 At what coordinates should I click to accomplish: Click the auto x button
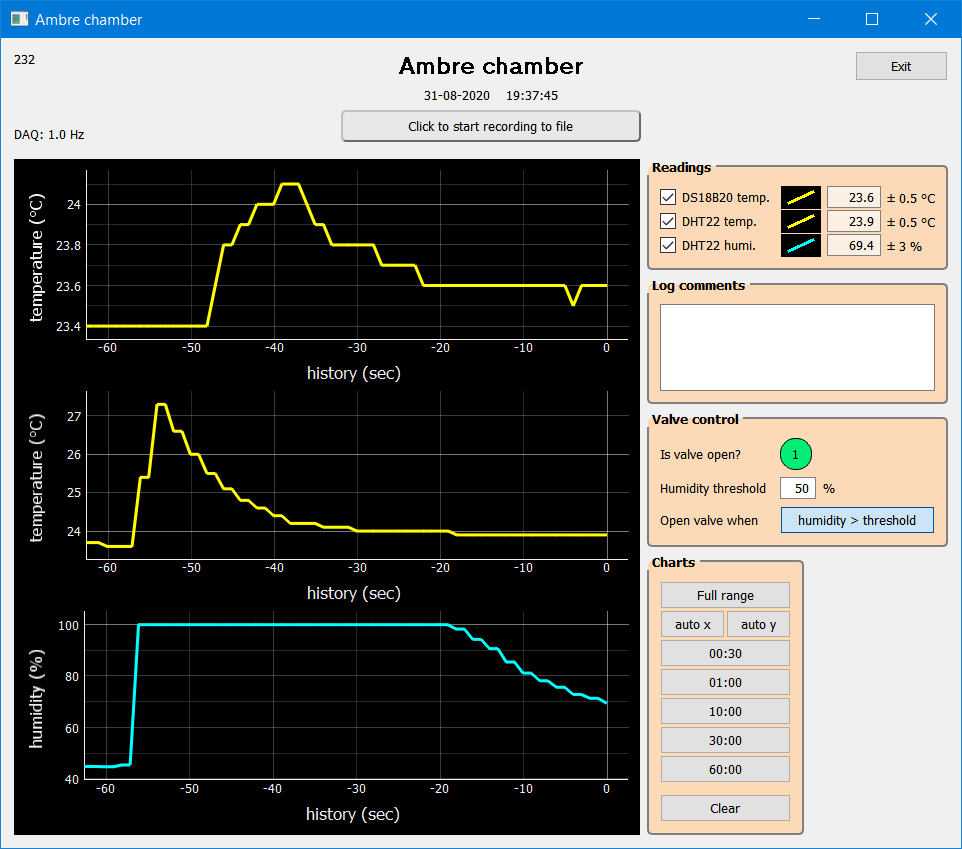pyautogui.click(x=693, y=624)
